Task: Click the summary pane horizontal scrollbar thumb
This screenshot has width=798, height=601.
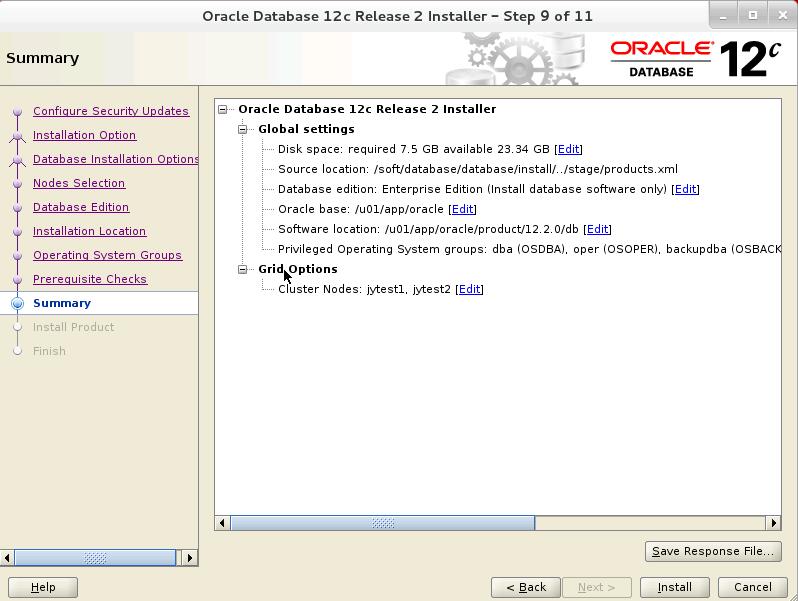Action: pyautogui.click(x=383, y=523)
